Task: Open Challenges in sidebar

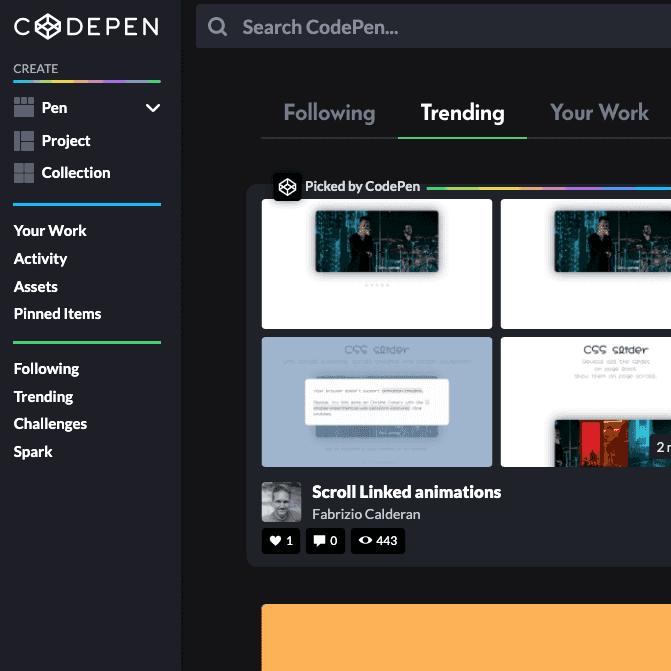Action: [x=50, y=424]
